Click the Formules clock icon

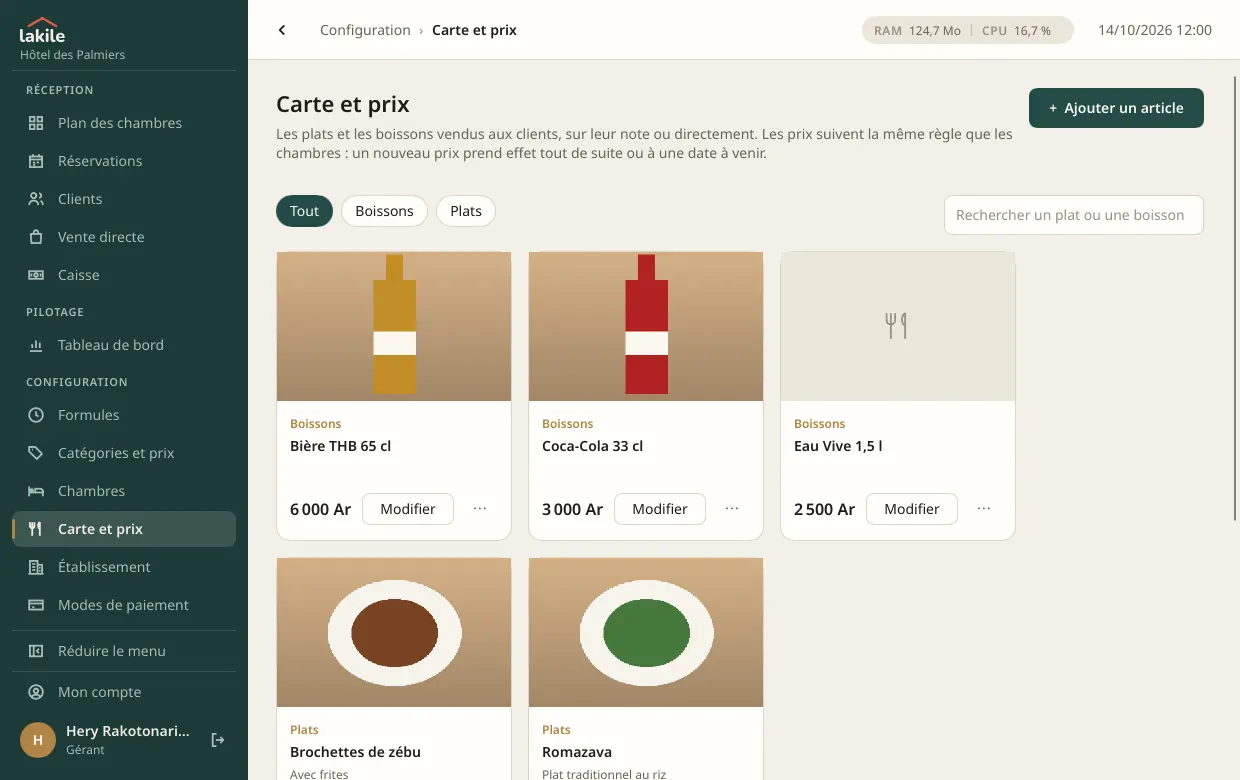coord(36,415)
